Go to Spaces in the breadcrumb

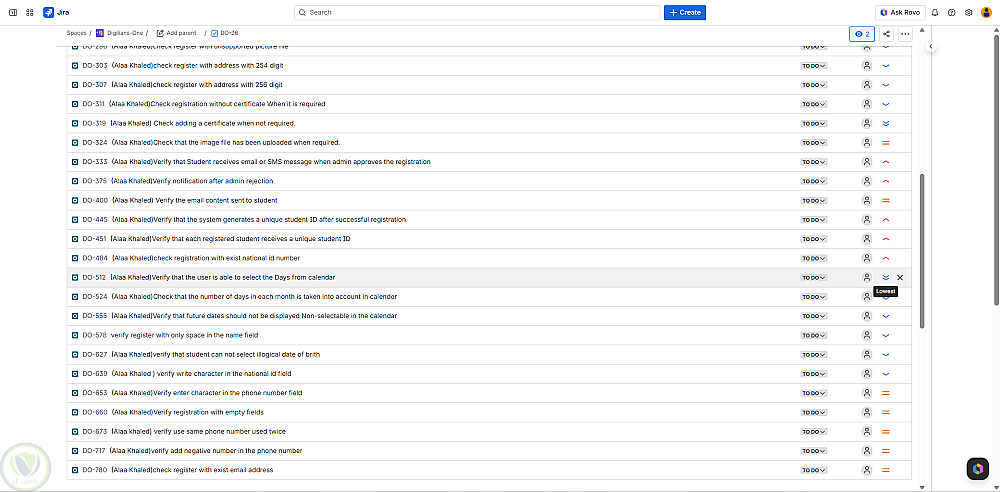pyautogui.click(x=77, y=33)
